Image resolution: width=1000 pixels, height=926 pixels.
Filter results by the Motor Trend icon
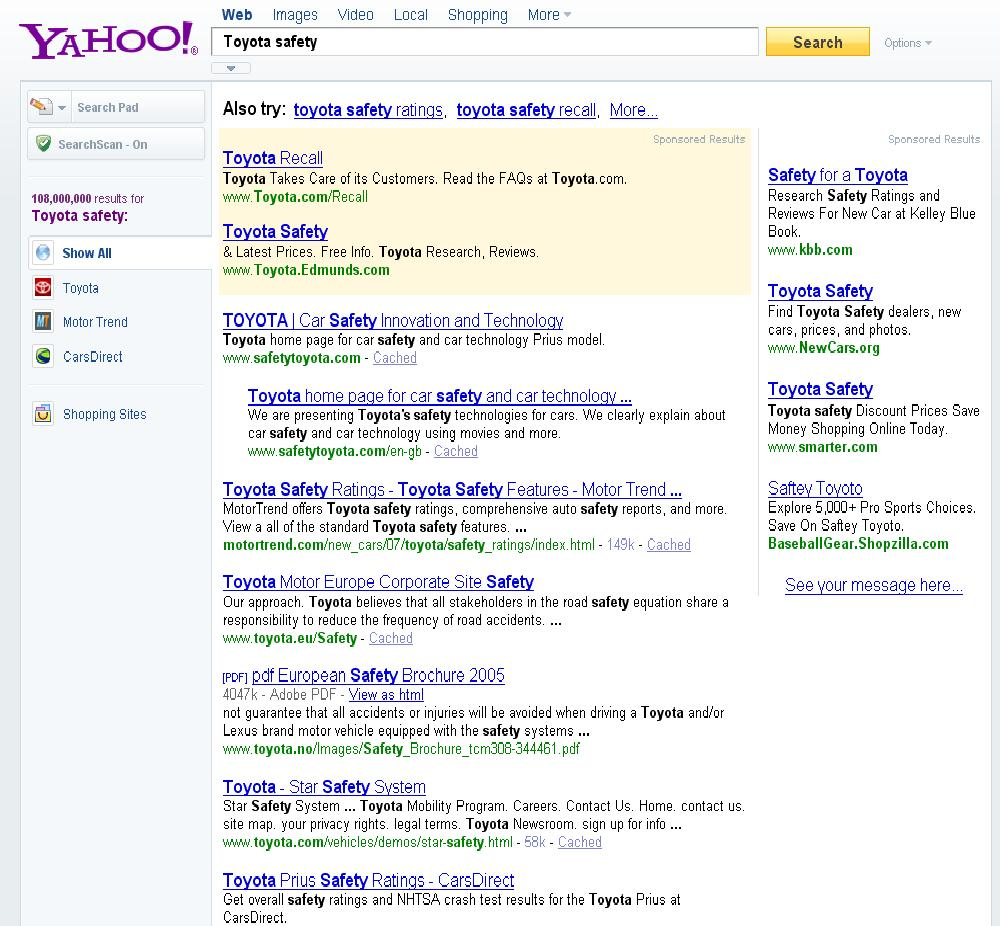point(43,321)
